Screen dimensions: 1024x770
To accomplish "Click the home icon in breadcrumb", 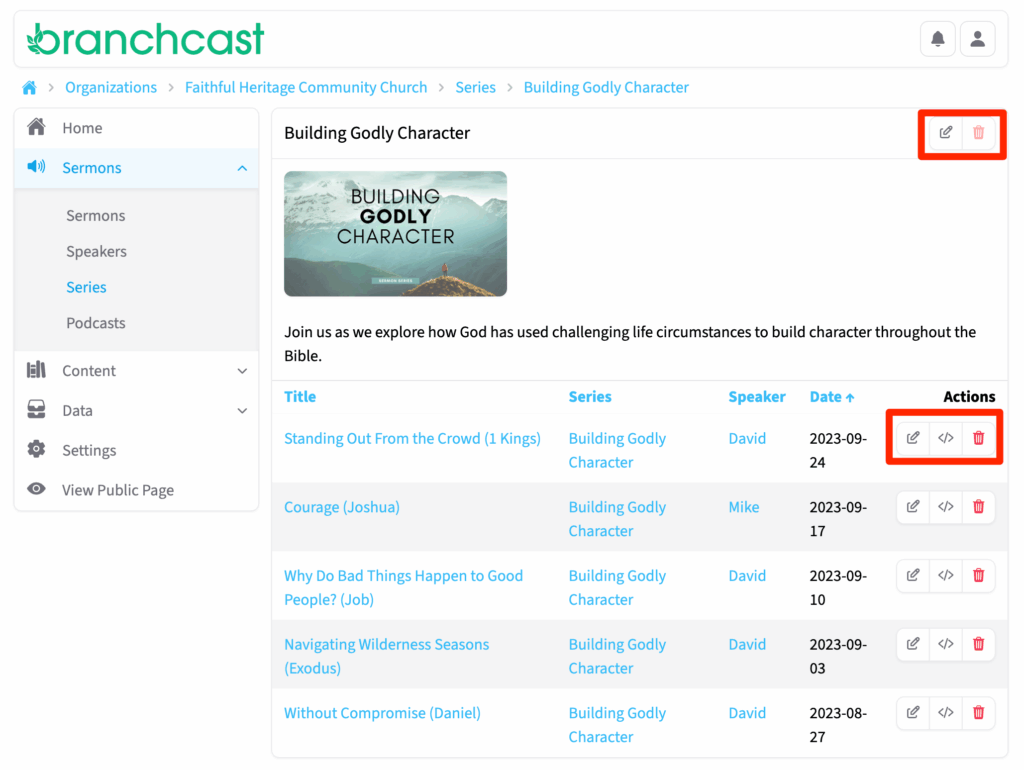I will pos(29,88).
